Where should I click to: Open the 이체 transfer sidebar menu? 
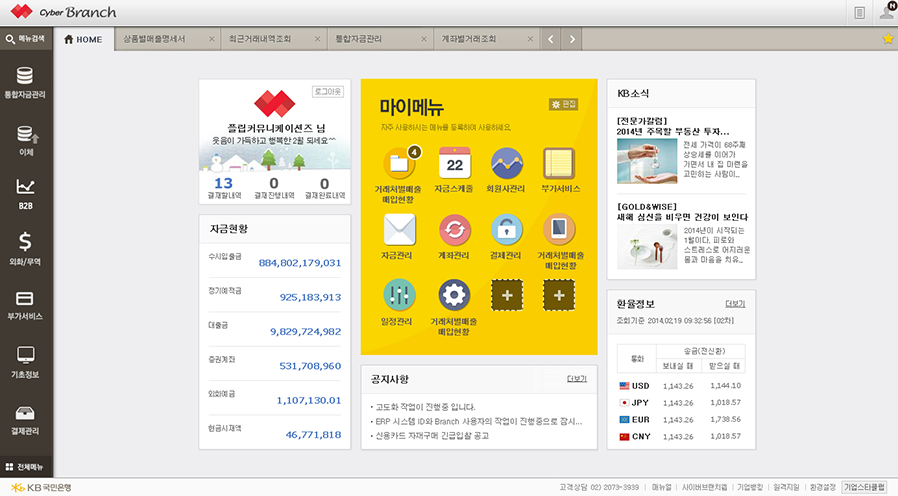click(x=26, y=140)
